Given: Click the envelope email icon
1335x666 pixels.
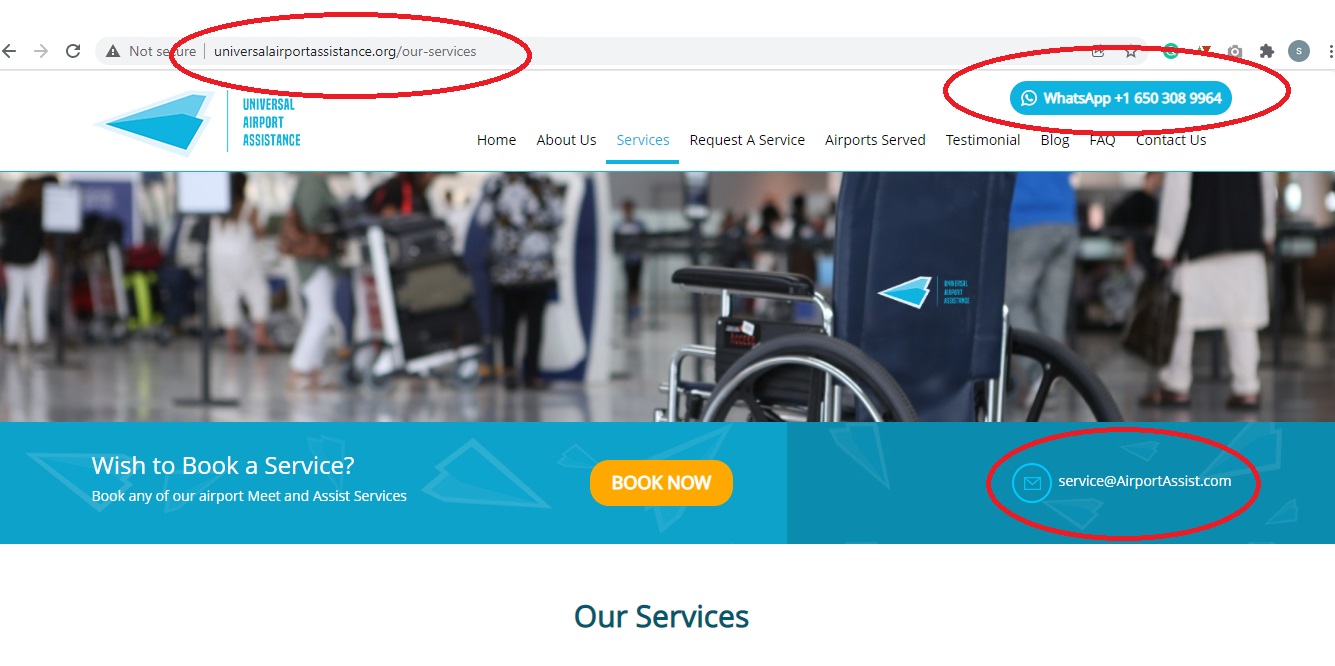Looking at the screenshot, I should click(x=1032, y=483).
